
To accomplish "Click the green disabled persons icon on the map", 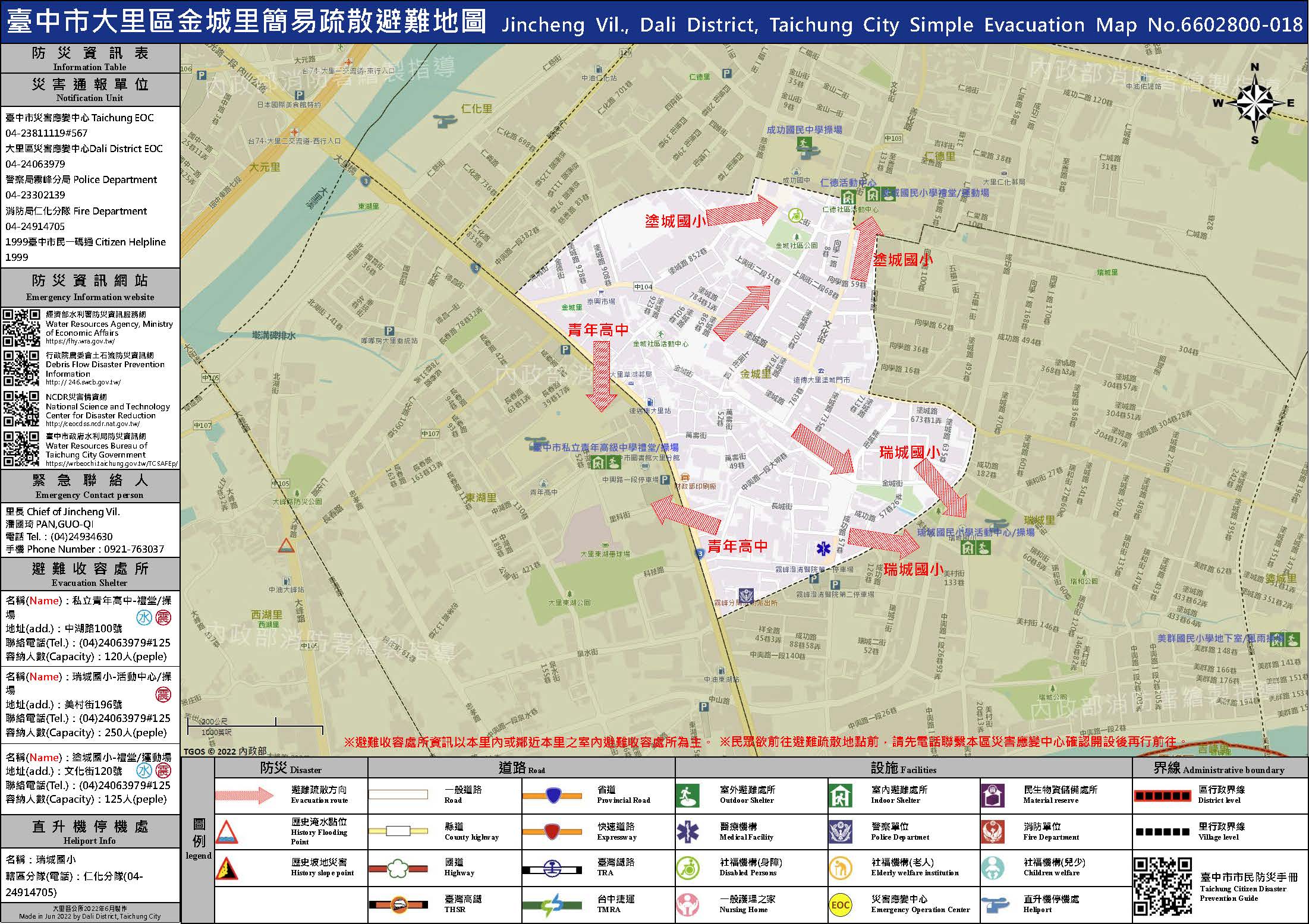I will point(795,214).
